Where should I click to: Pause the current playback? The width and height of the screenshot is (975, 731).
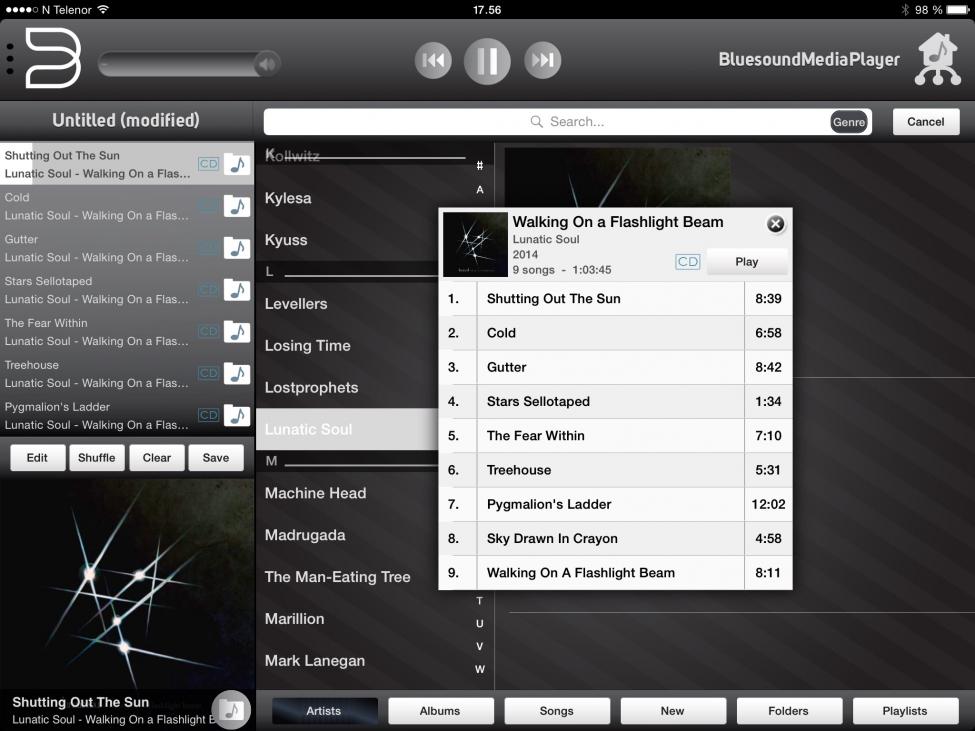coord(487,61)
